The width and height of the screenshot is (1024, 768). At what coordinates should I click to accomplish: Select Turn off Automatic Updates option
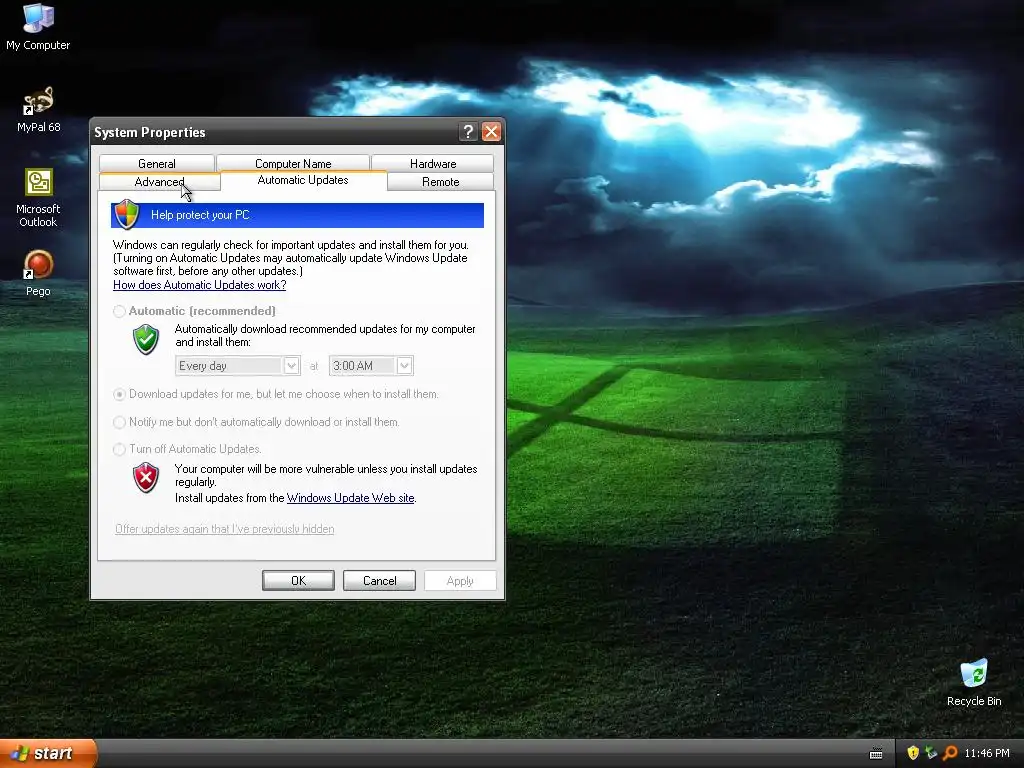pyautogui.click(x=119, y=449)
